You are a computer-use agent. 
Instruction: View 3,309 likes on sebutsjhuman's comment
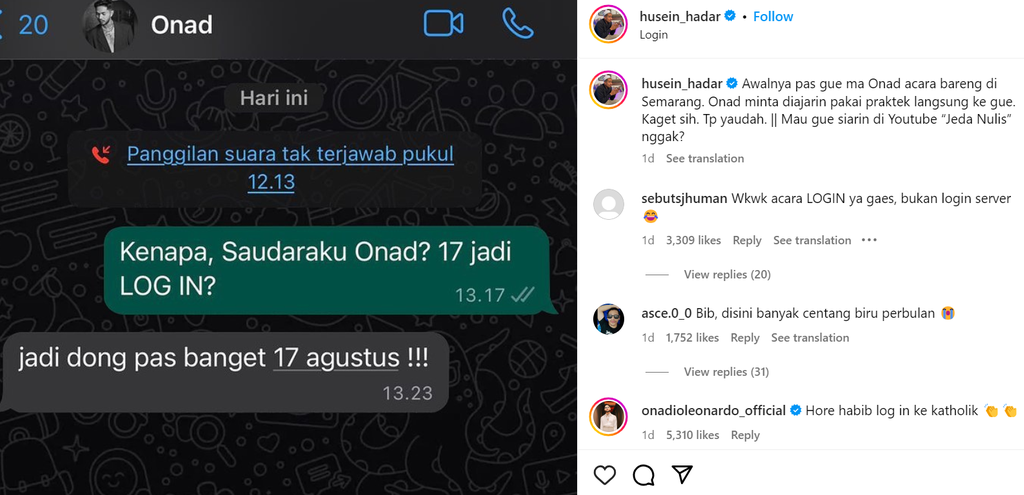click(x=693, y=240)
